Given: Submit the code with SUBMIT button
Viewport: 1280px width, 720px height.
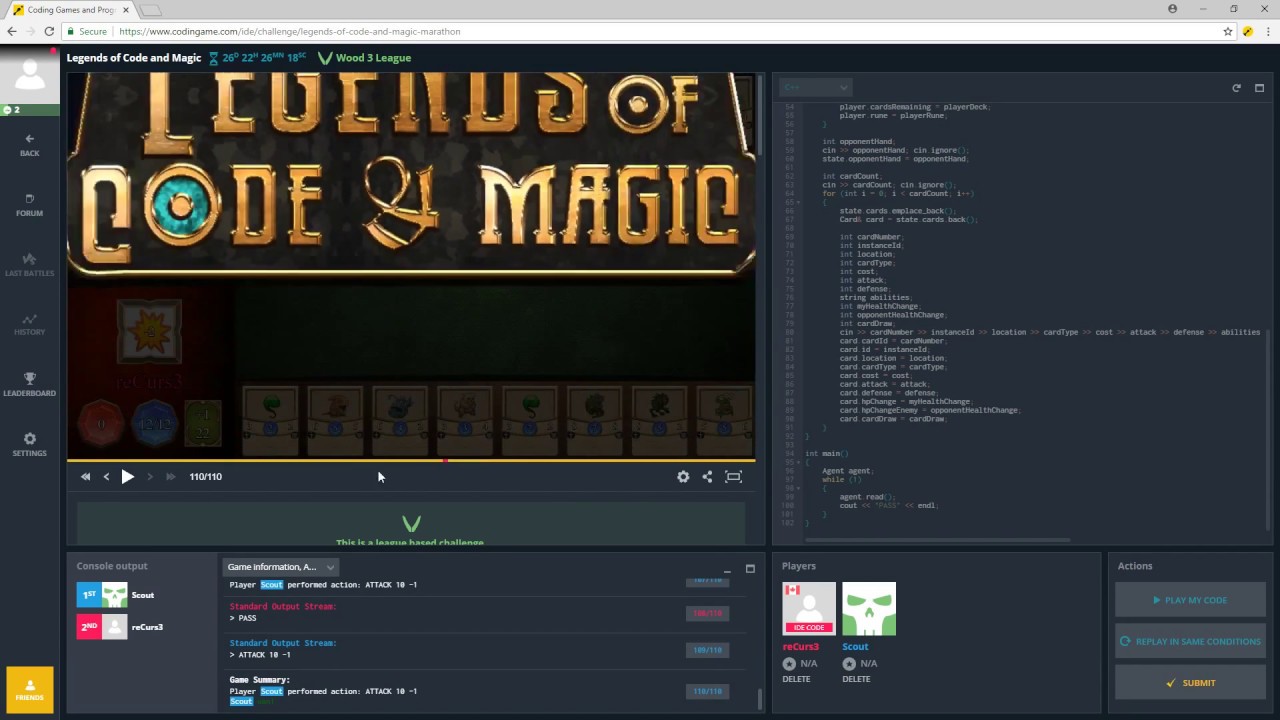Looking at the screenshot, I should (1190, 683).
